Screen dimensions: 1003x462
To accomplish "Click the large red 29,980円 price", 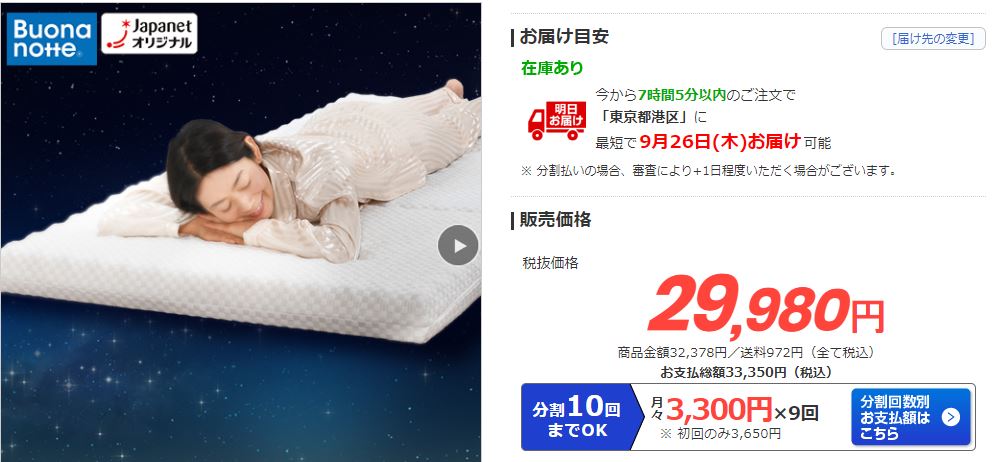I will [766, 311].
